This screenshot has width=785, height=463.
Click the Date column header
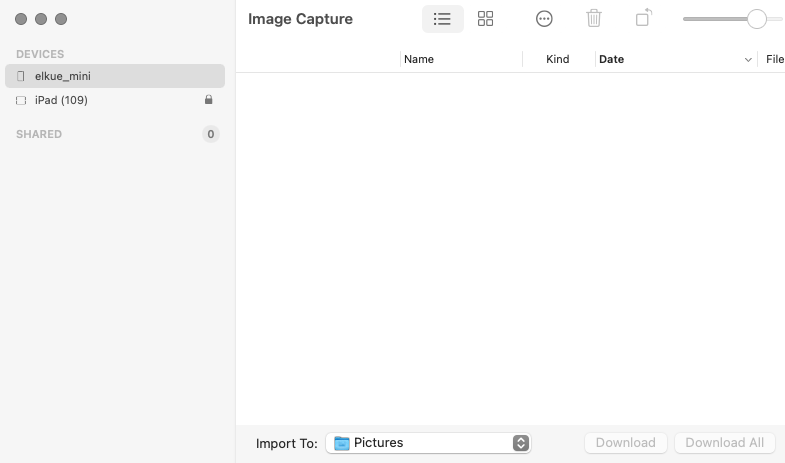point(612,59)
